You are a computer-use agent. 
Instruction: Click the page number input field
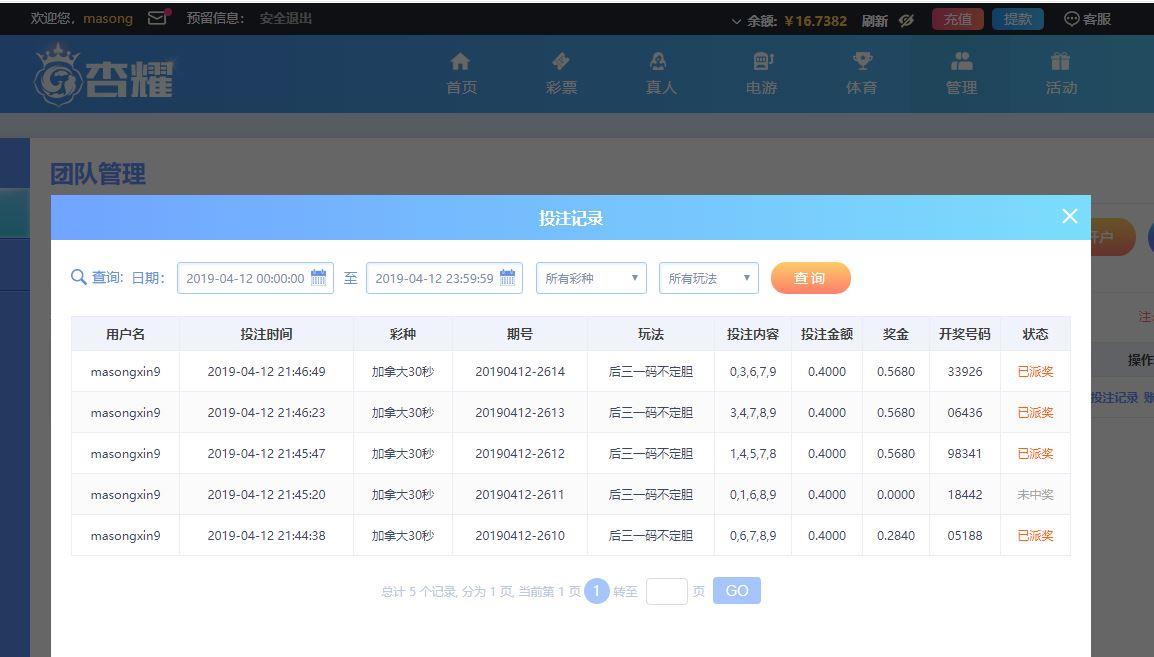pyautogui.click(x=666, y=591)
